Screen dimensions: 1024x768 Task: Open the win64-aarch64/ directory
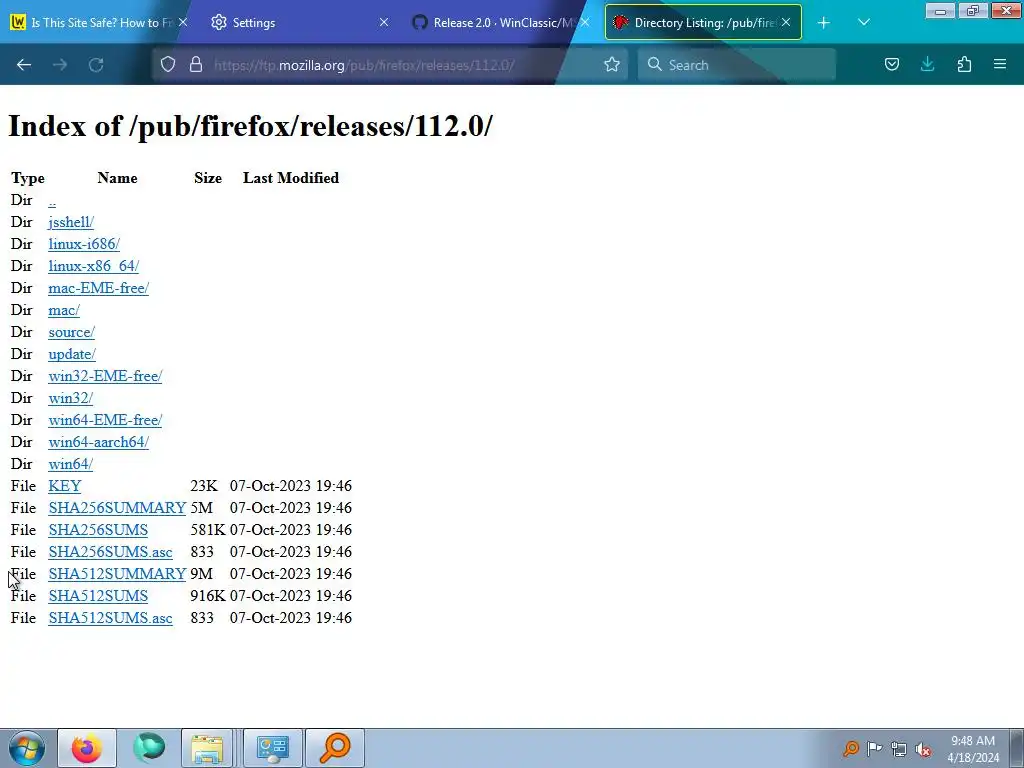pos(99,442)
